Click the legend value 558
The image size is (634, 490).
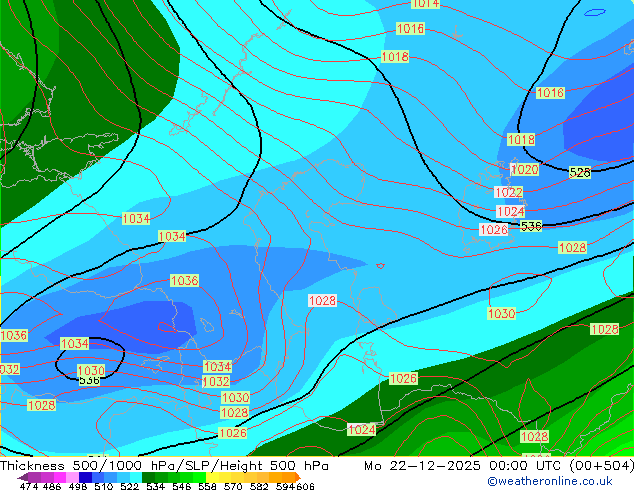[207, 486]
